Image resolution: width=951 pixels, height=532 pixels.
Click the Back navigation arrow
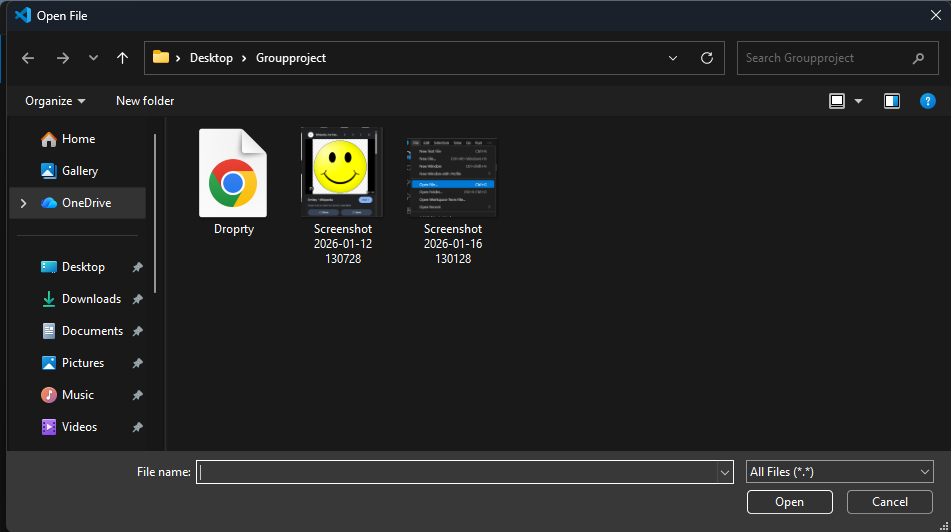tap(28, 58)
